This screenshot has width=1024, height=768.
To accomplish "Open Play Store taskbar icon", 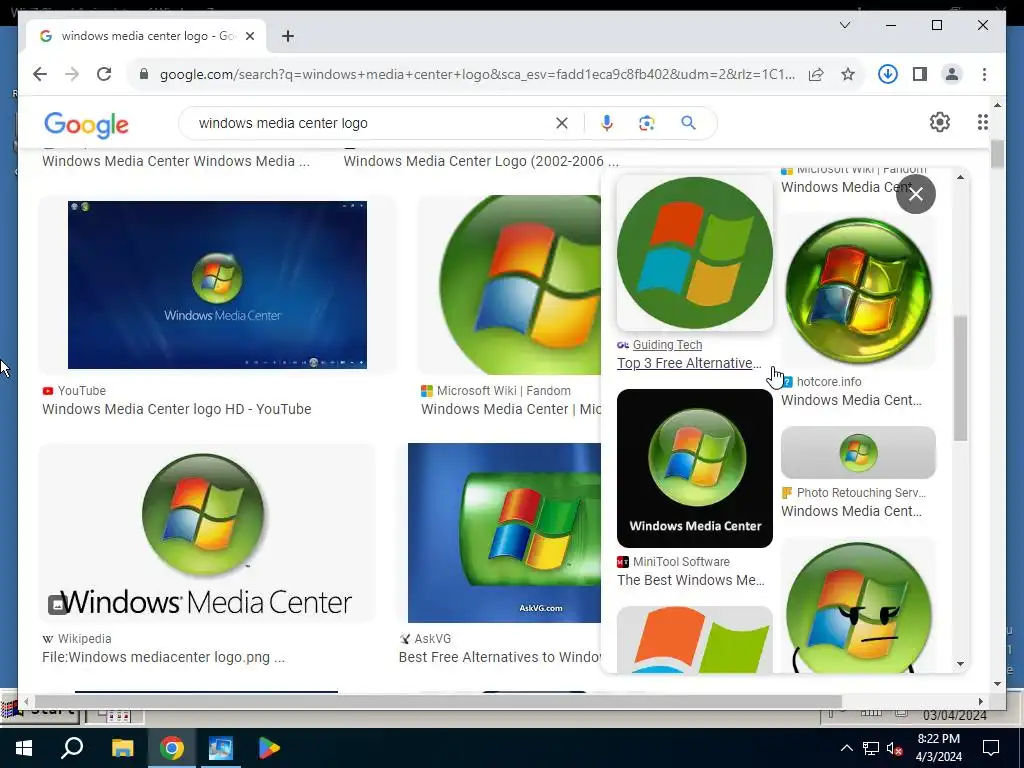I will [x=269, y=748].
